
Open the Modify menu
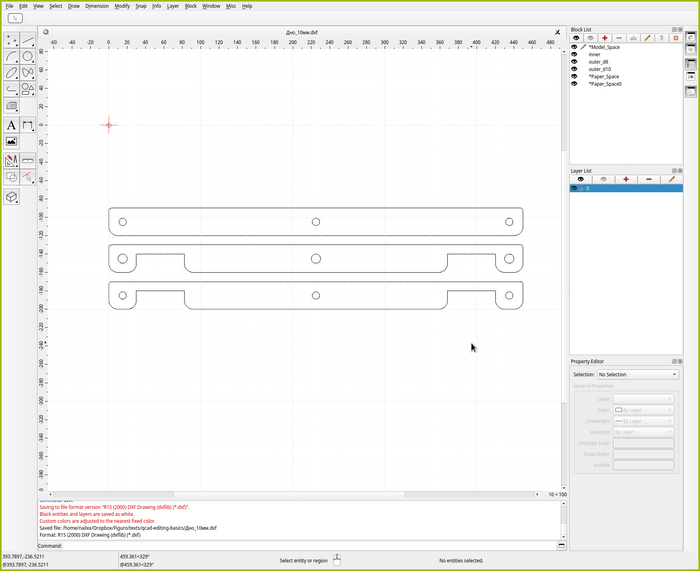pyautogui.click(x=122, y=6)
